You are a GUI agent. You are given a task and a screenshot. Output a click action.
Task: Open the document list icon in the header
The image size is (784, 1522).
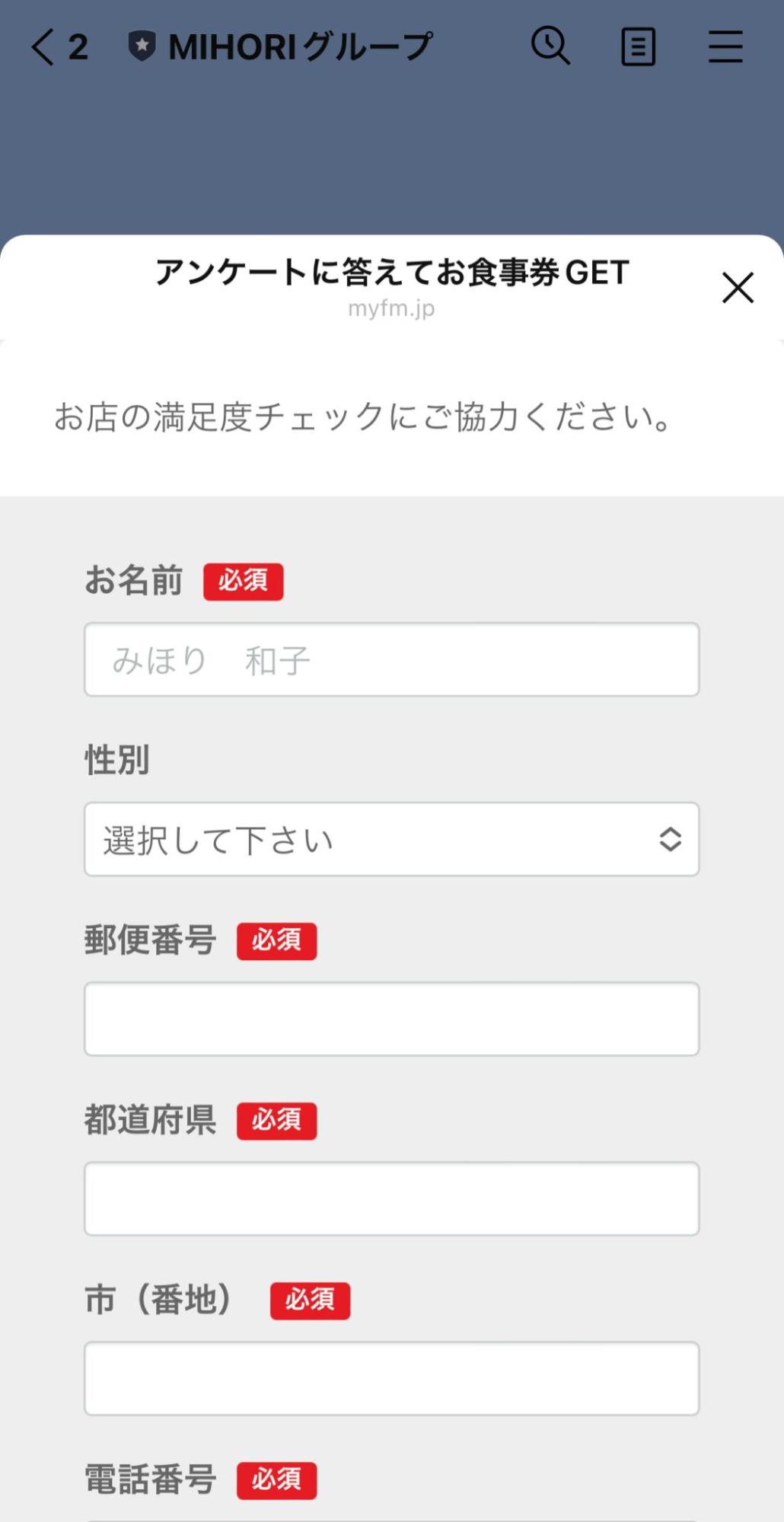[638, 47]
